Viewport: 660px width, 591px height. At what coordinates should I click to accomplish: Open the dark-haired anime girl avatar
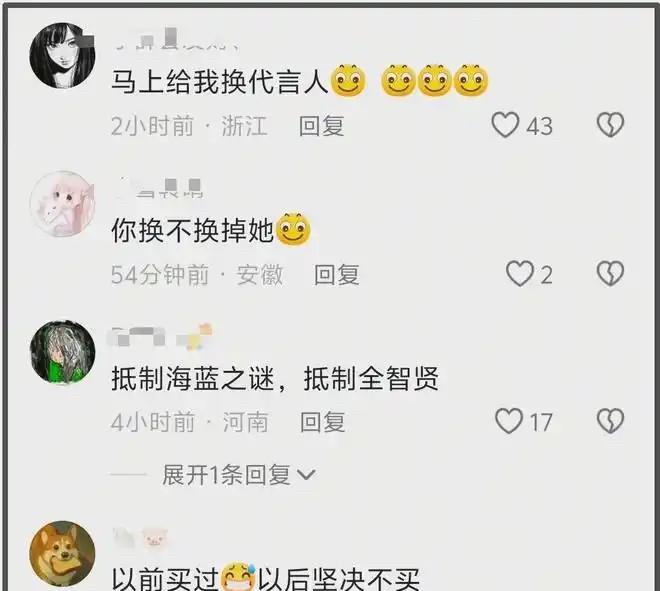pyautogui.click(x=63, y=56)
